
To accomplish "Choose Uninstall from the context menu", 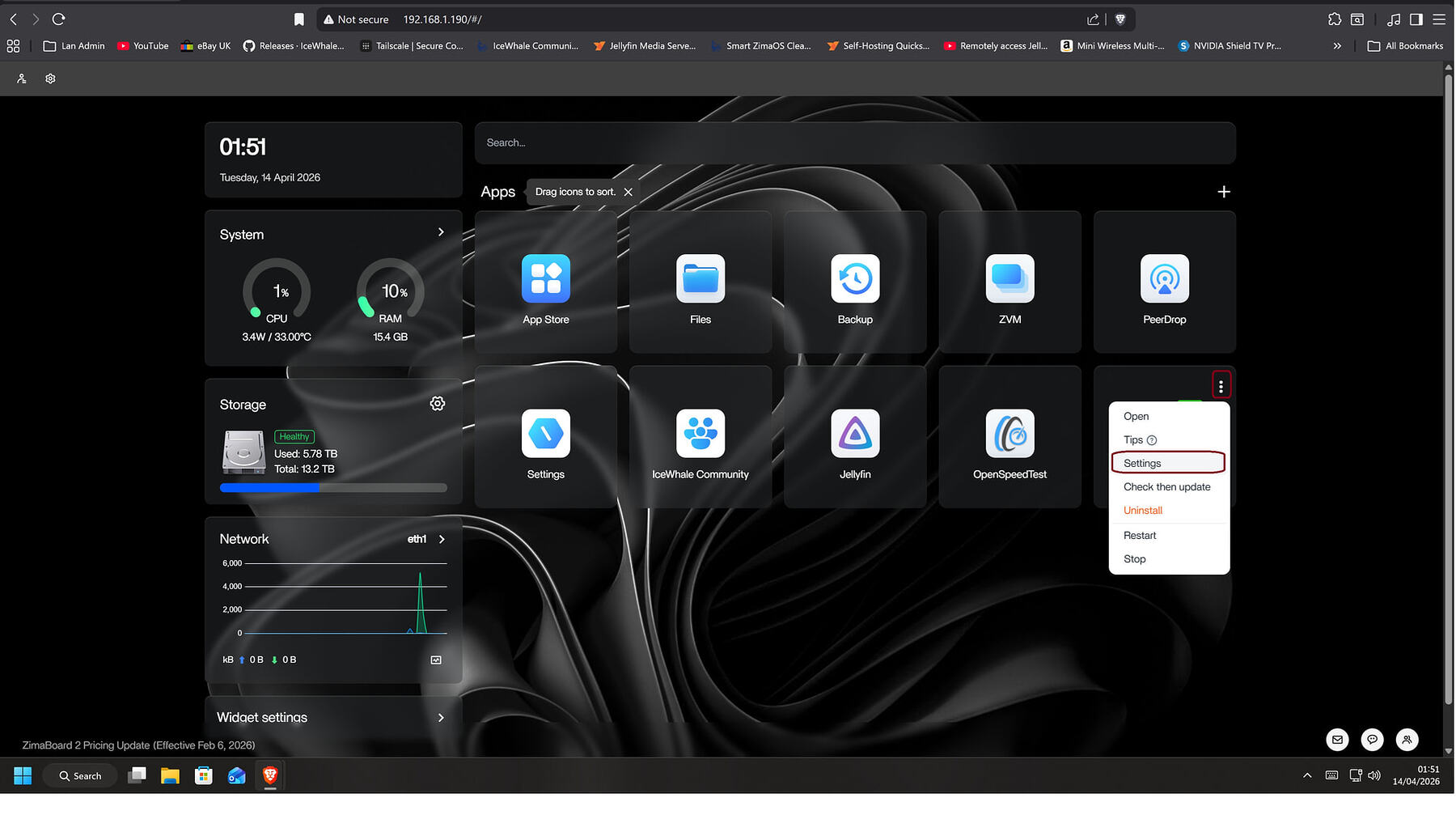I will click(1142, 511).
